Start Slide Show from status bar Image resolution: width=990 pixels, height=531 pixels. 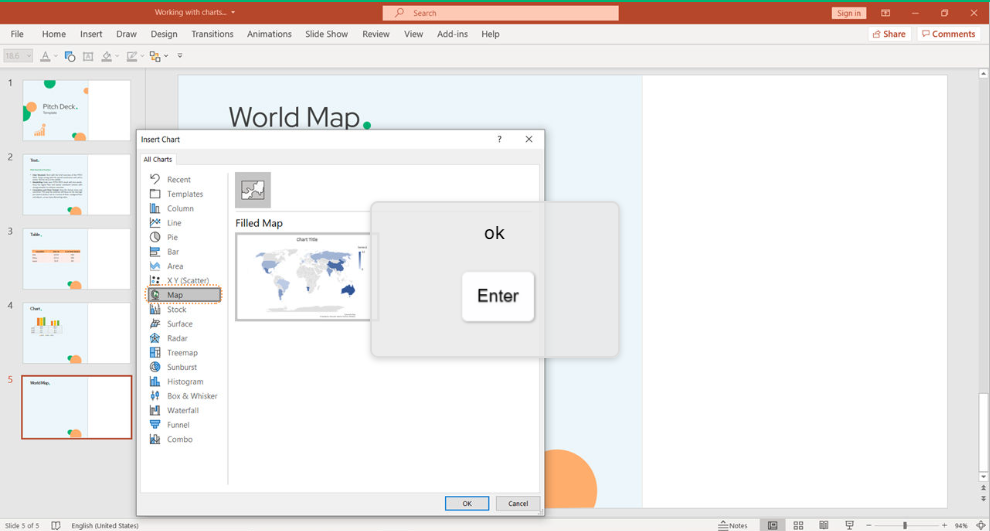tap(850, 525)
